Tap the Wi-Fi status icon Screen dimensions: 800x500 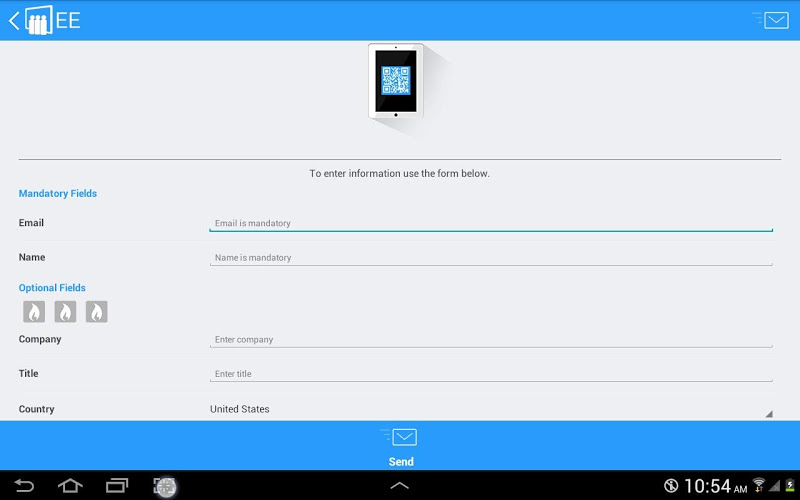coord(759,485)
